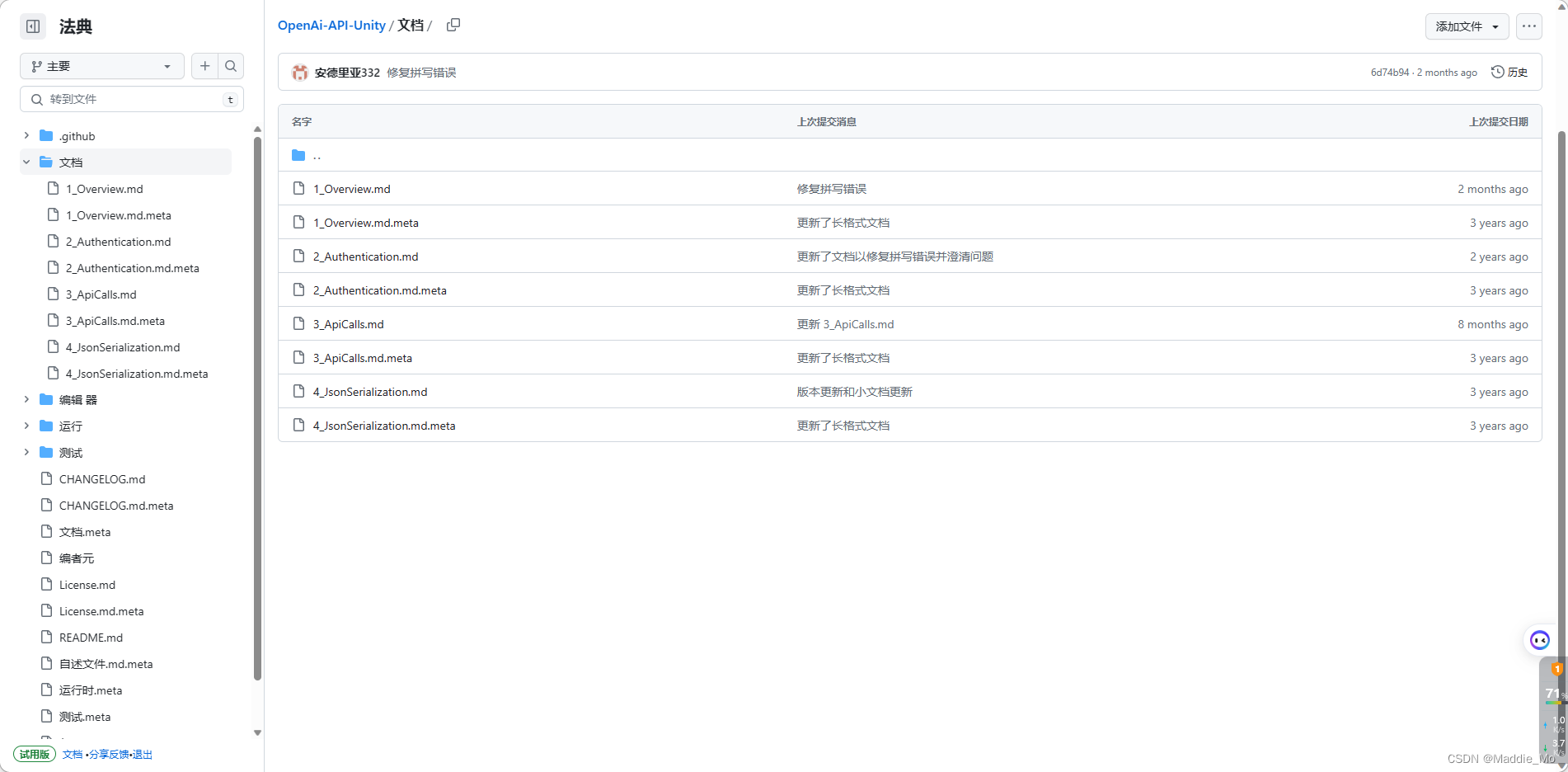Click author name 安德里亚332
Image resolution: width=1568 pixels, height=772 pixels.
pos(347,73)
